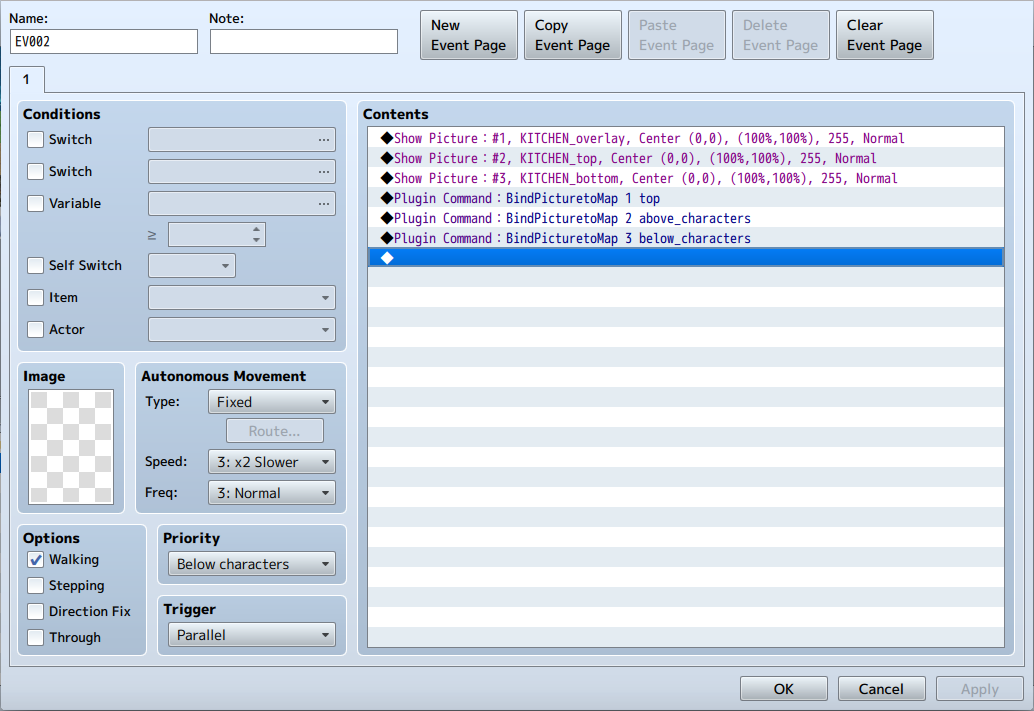Screen dimensions: 1034x711
Task: Enable the Self Switch condition
Action: click(36, 266)
